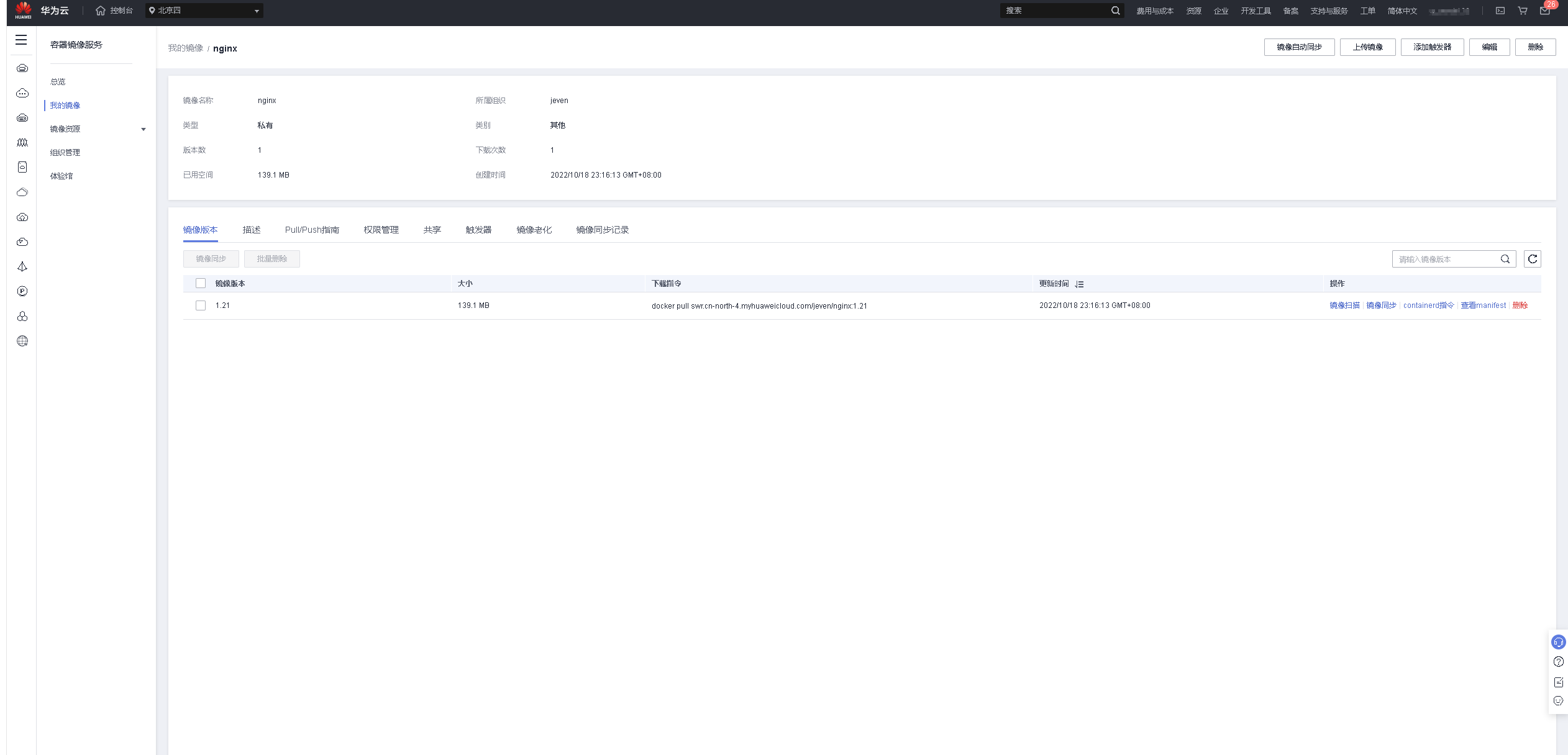Tick the select-all checkbox in table header
1568x755 pixels.
201,284
